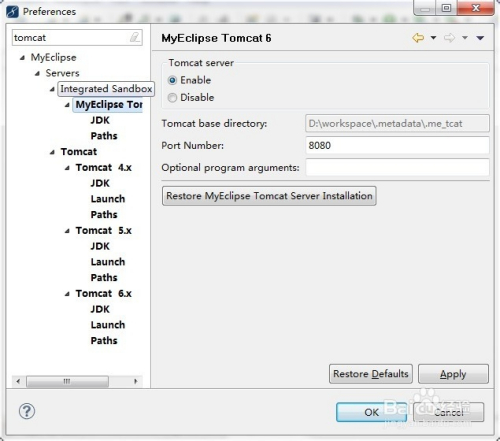Minimize the Preferences window
Image resolution: width=500 pixels, height=441 pixels.
click(425, 8)
